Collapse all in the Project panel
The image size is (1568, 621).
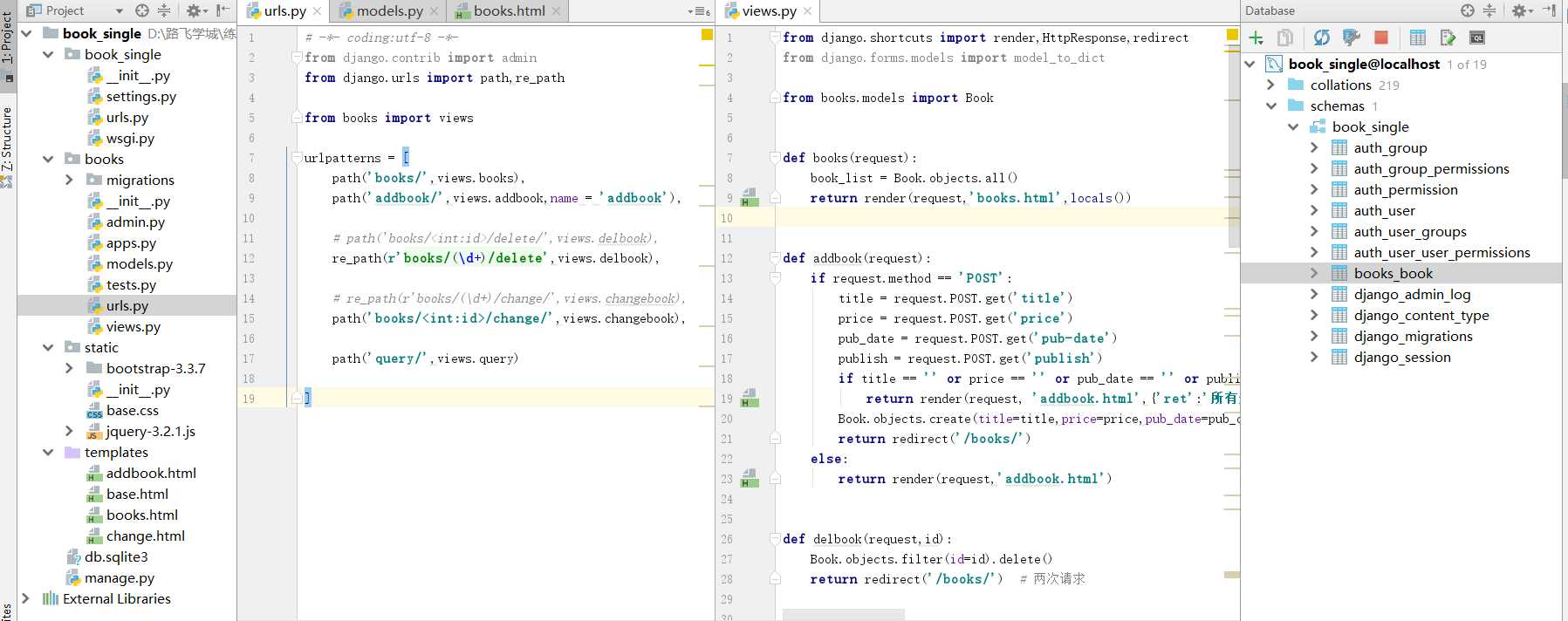click(164, 10)
